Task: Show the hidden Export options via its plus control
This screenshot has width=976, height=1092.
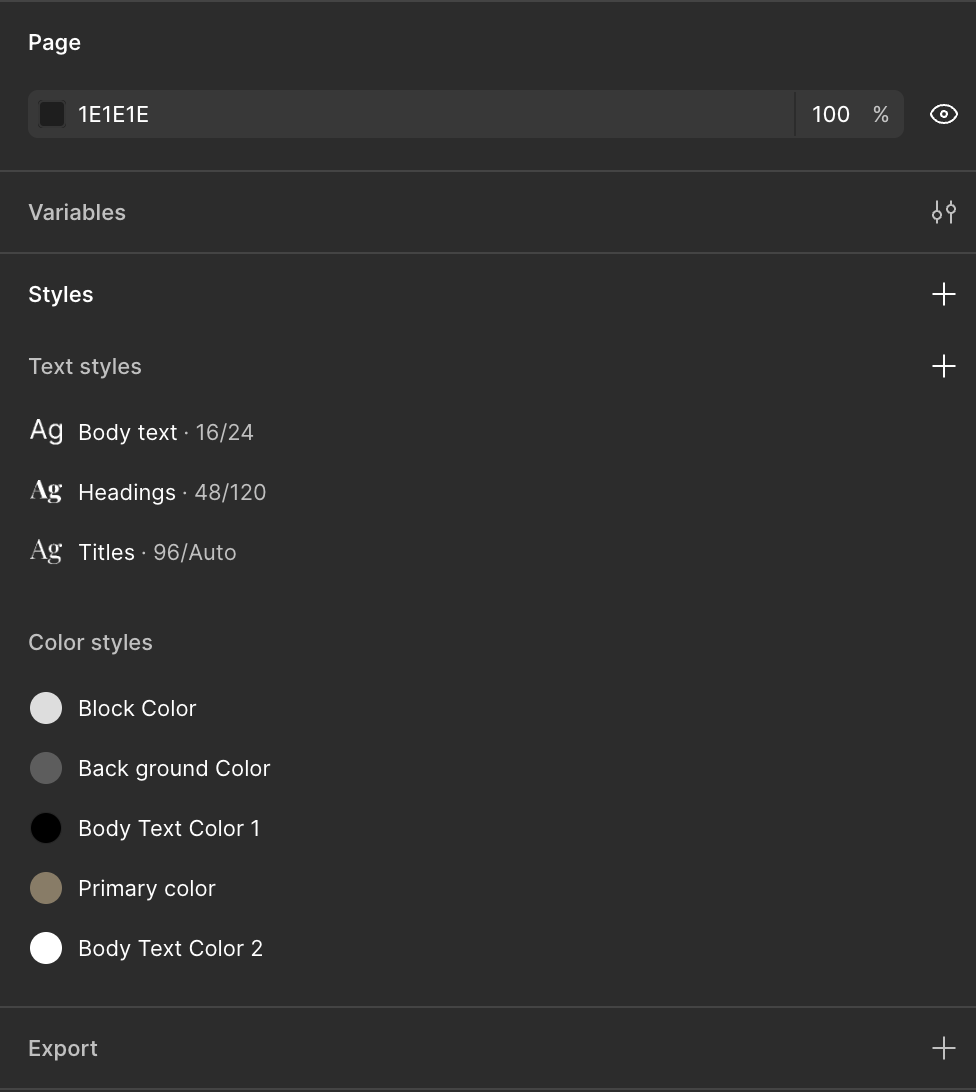Action: coord(943,1048)
